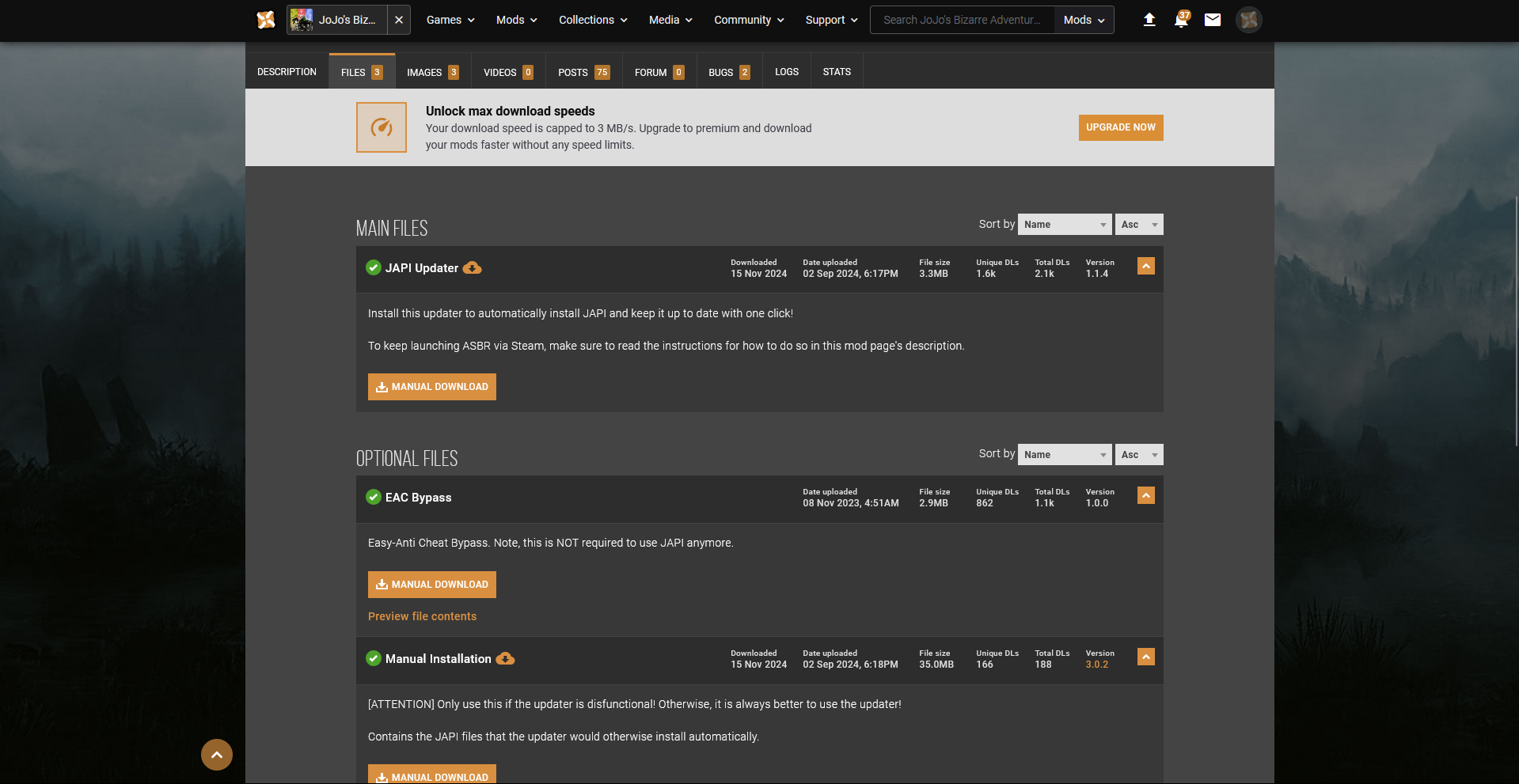Collapse the EAC Bypass file entry
The width and height of the screenshot is (1519, 784).
click(x=1146, y=495)
